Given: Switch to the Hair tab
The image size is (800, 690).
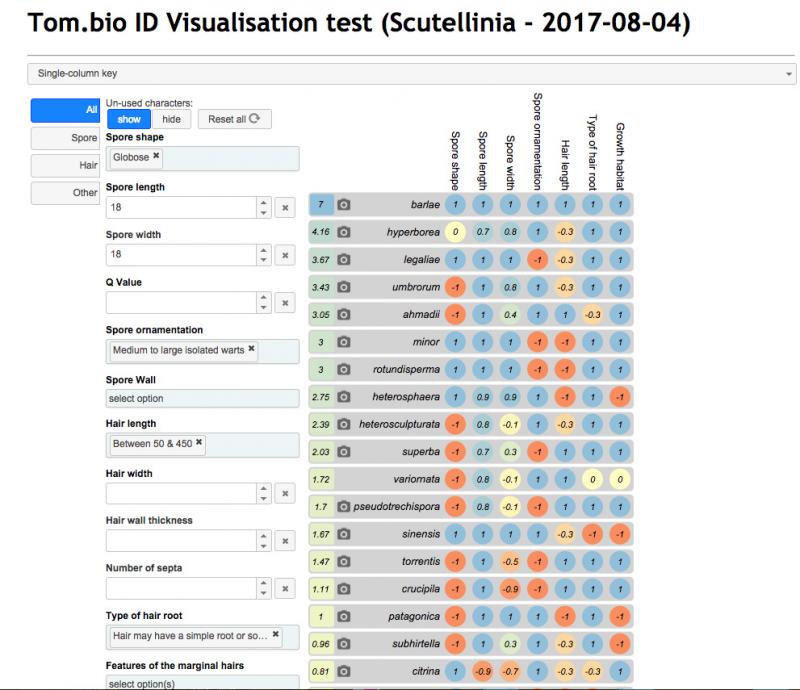Looking at the screenshot, I should (x=65, y=165).
